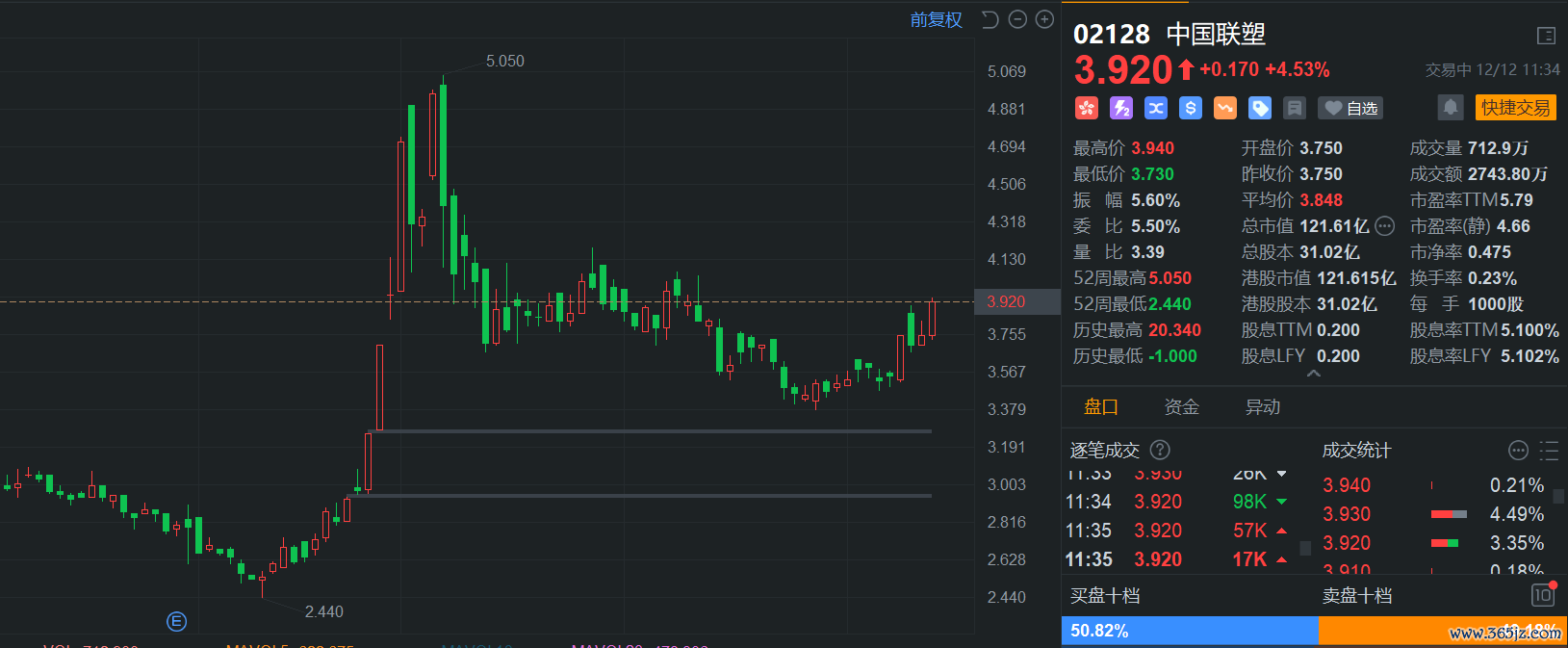Screen dimensions: 1568x648
Task: Open 成交统计 more options ellipsis icon
Action: tap(1518, 451)
